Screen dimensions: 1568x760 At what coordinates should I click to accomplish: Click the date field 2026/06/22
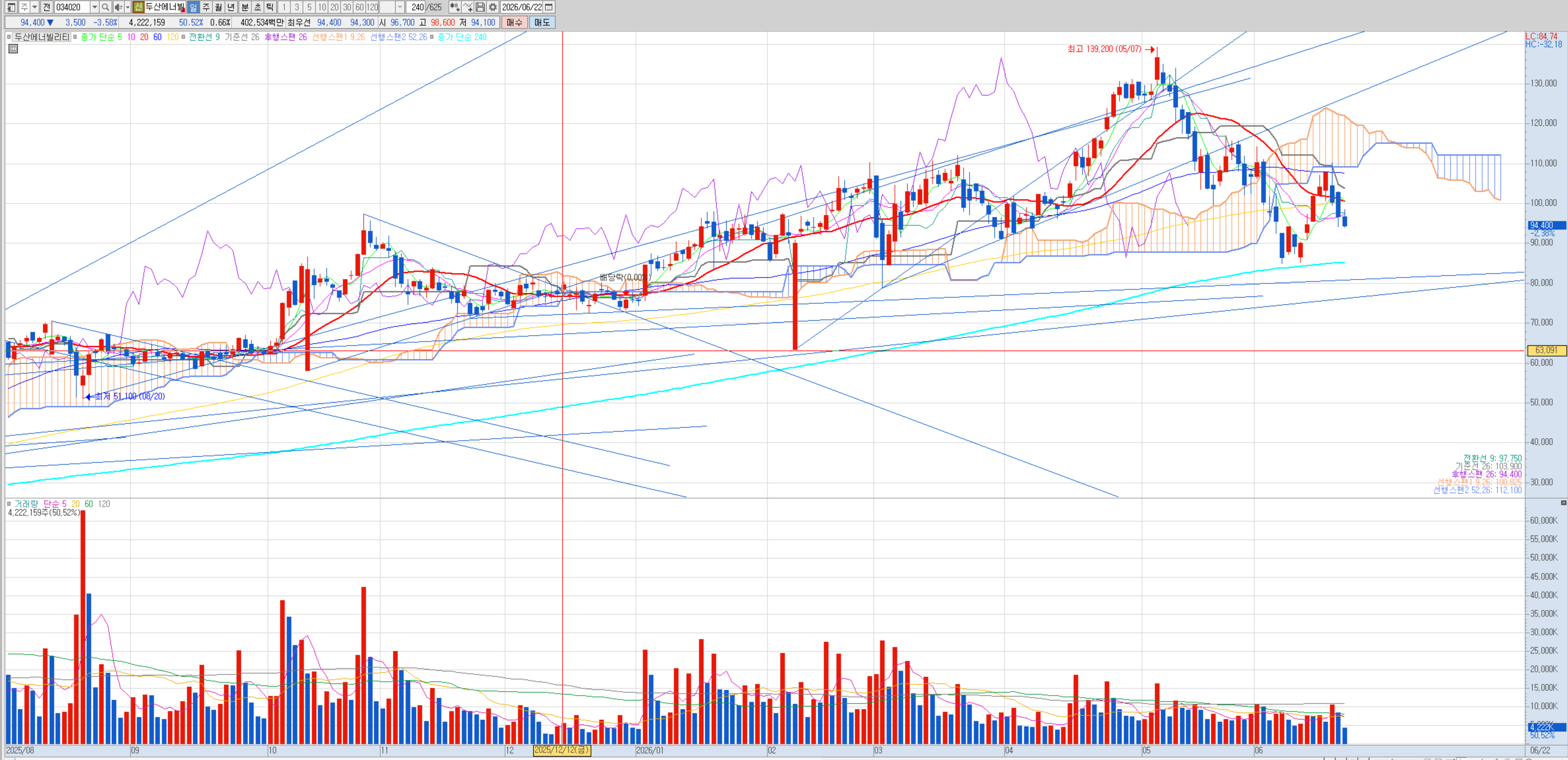pyautogui.click(x=521, y=7)
